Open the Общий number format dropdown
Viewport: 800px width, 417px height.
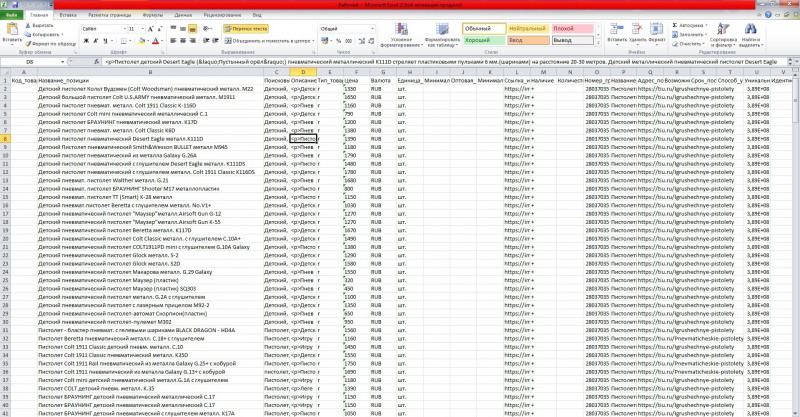[372, 29]
